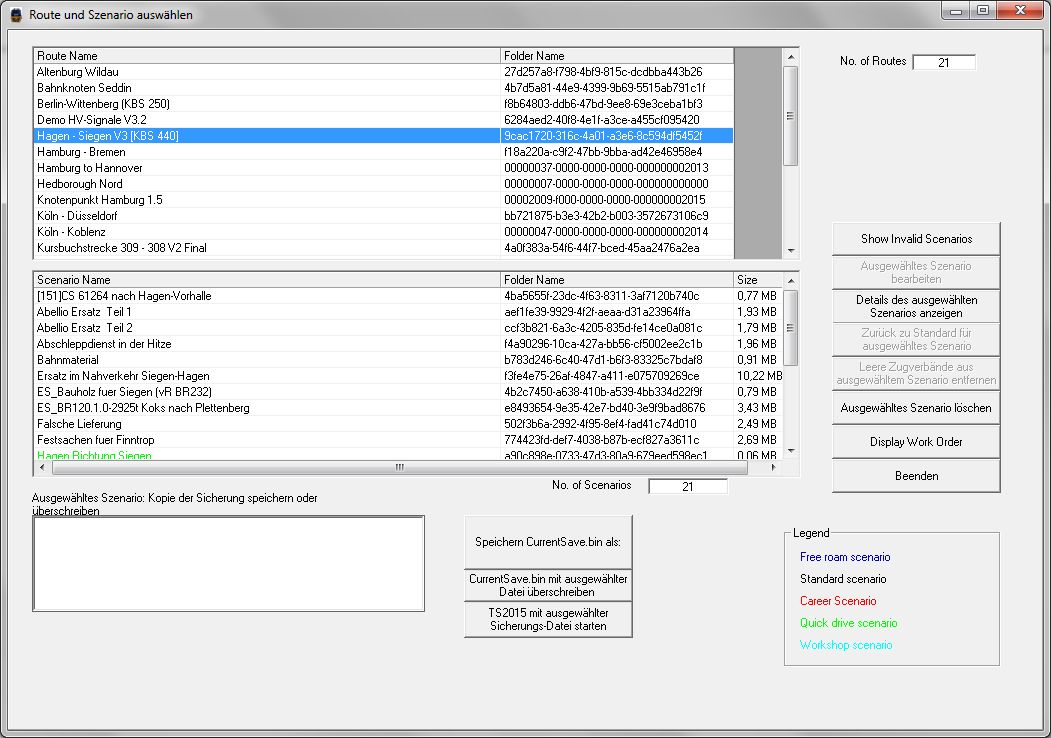Image resolution: width=1051 pixels, height=738 pixels.
Task: Click left arrow of horizontal scrollbar
Action: (42, 467)
